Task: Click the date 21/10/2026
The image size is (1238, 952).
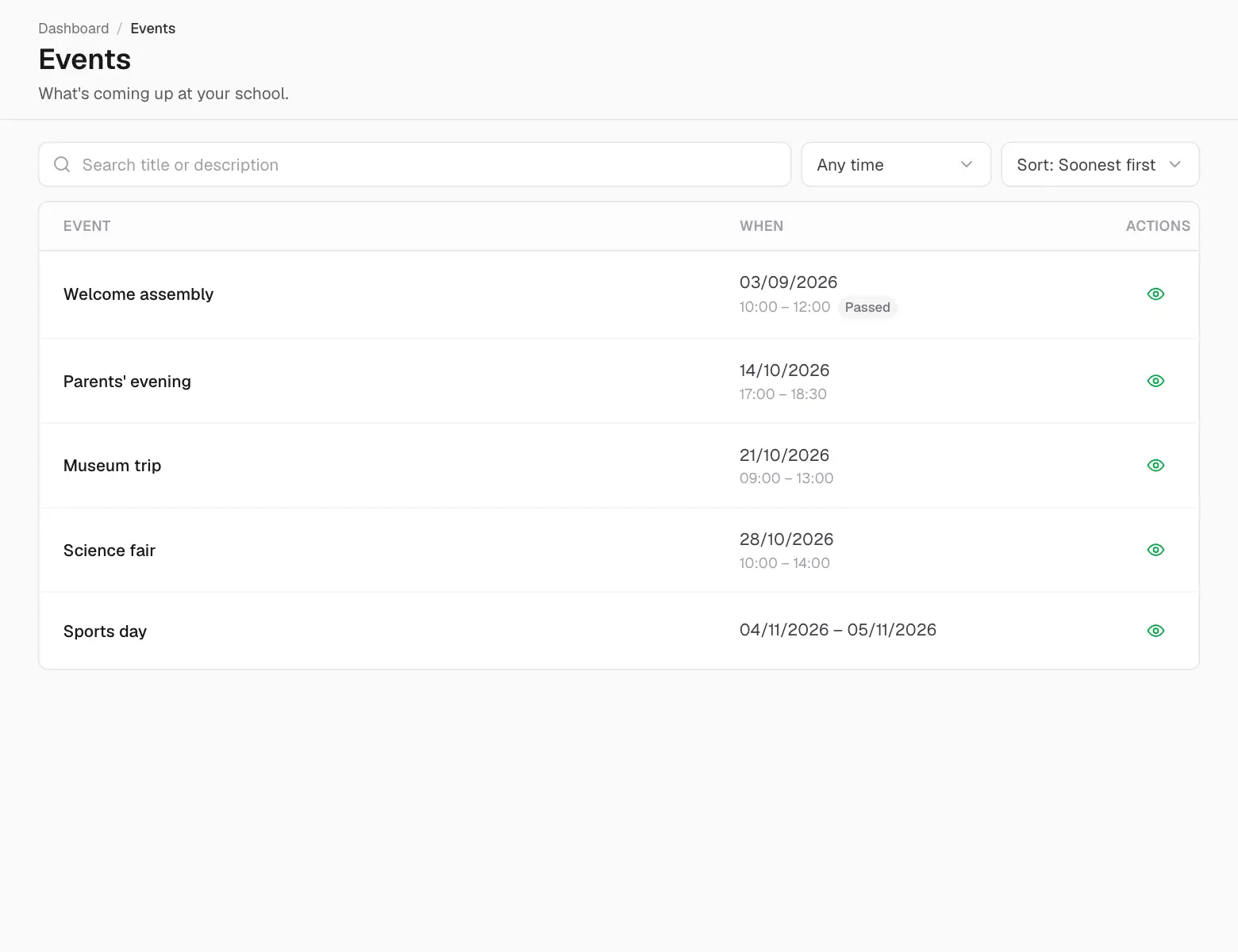Action: click(x=784, y=455)
